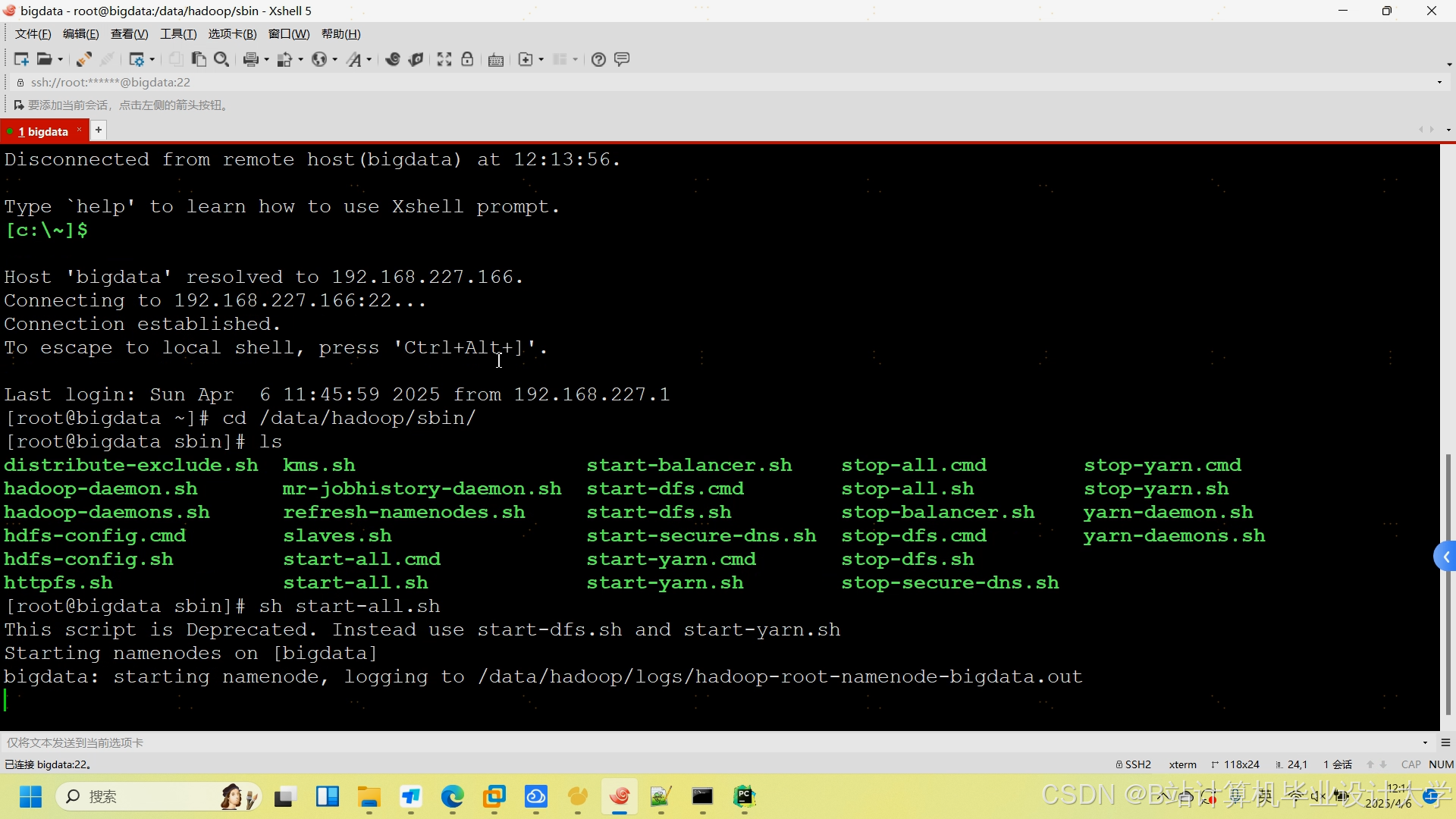This screenshot has height=819, width=1456.
Task: Create a new session in Xshell
Action: tap(20, 59)
